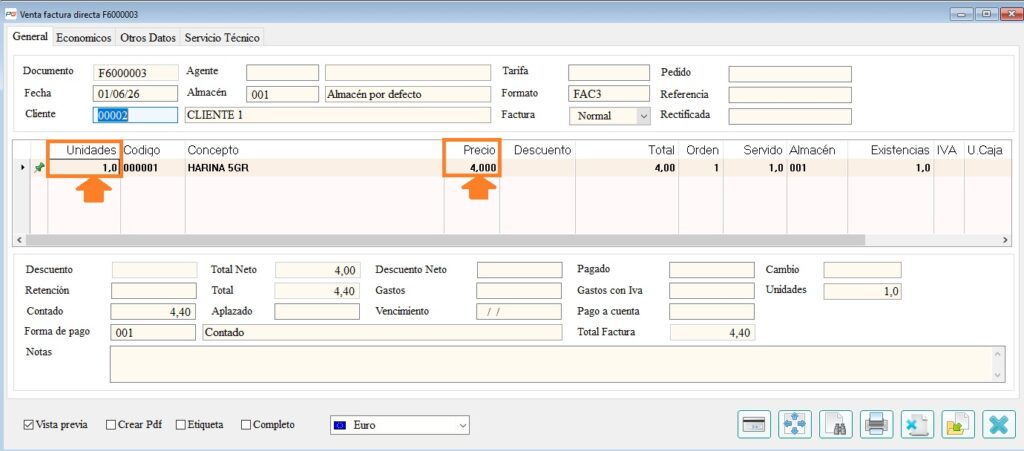Image resolution: width=1024 pixels, height=451 pixels.
Task: Click the Aplazado input field
Action: 317,311
